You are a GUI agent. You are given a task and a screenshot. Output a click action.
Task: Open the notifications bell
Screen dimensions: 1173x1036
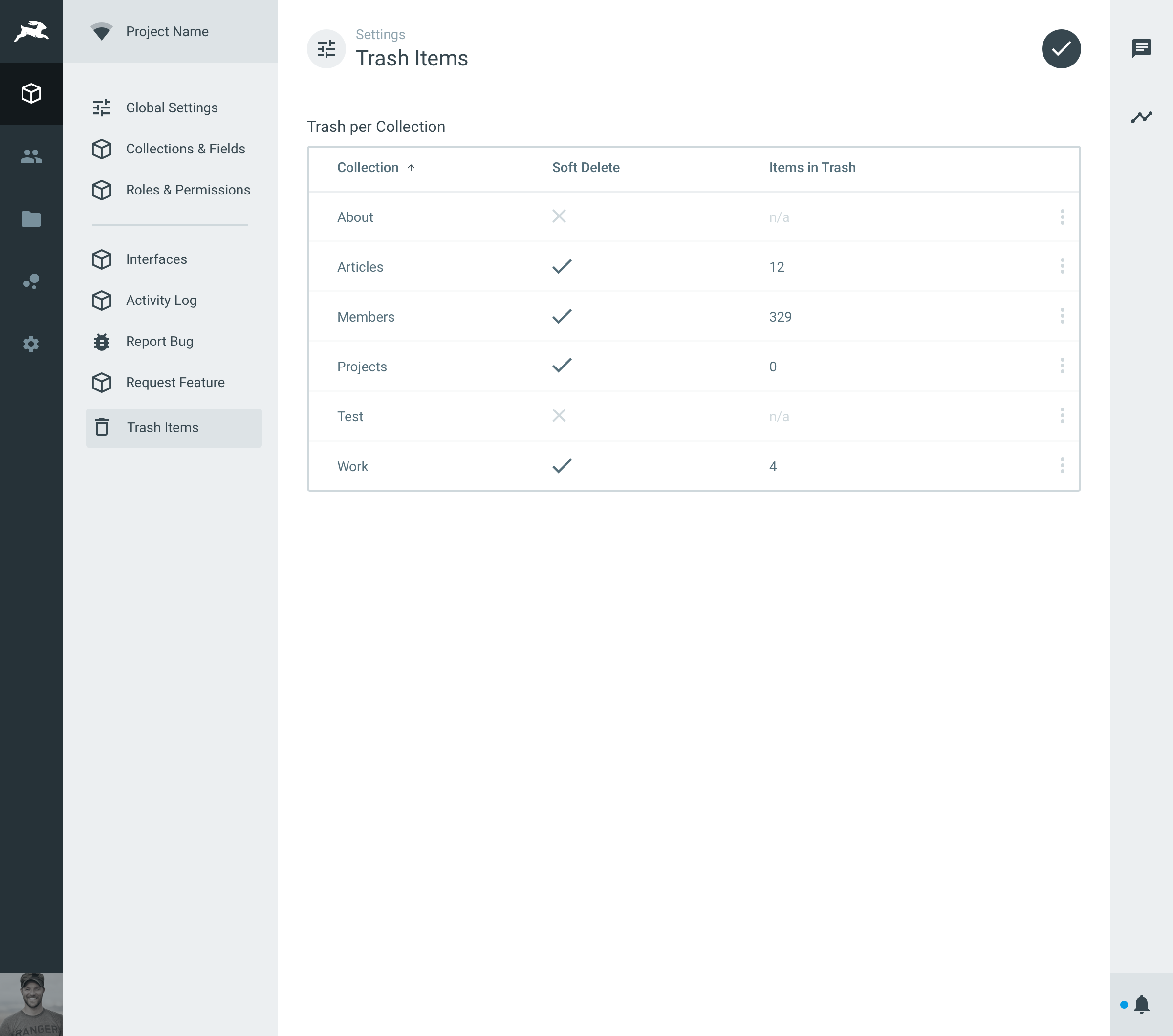point(1142,1005)
